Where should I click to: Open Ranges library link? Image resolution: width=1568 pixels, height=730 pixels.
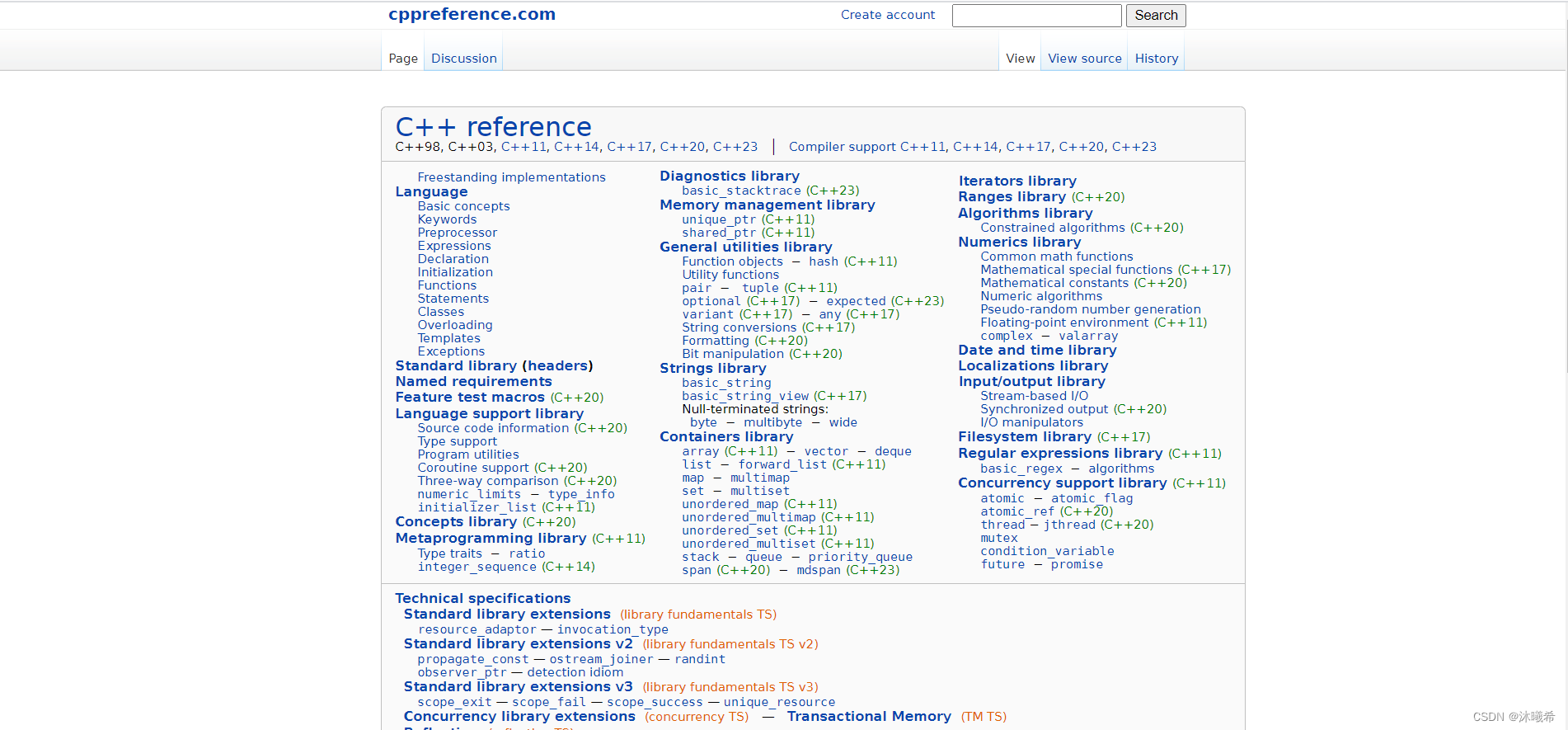(1012, 196)
